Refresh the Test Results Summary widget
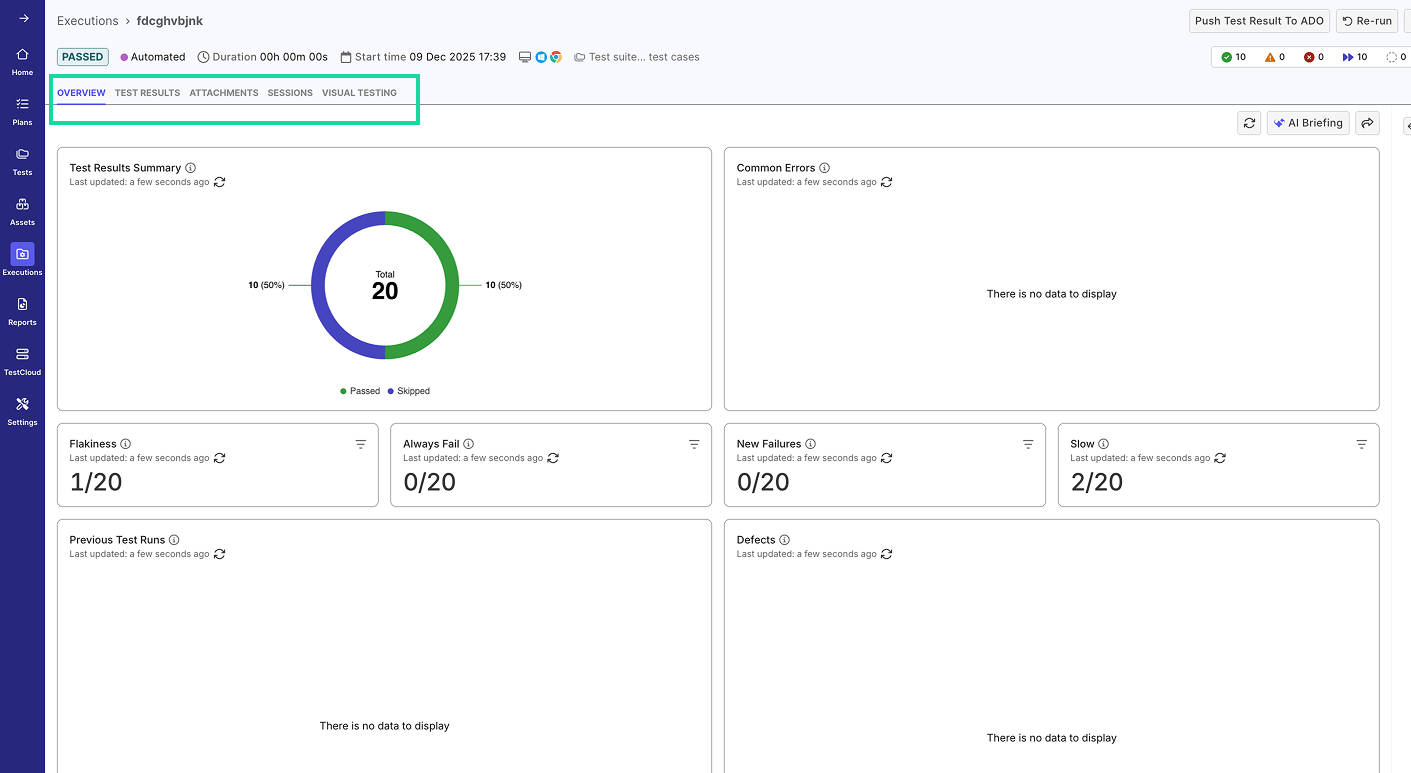 221,182
